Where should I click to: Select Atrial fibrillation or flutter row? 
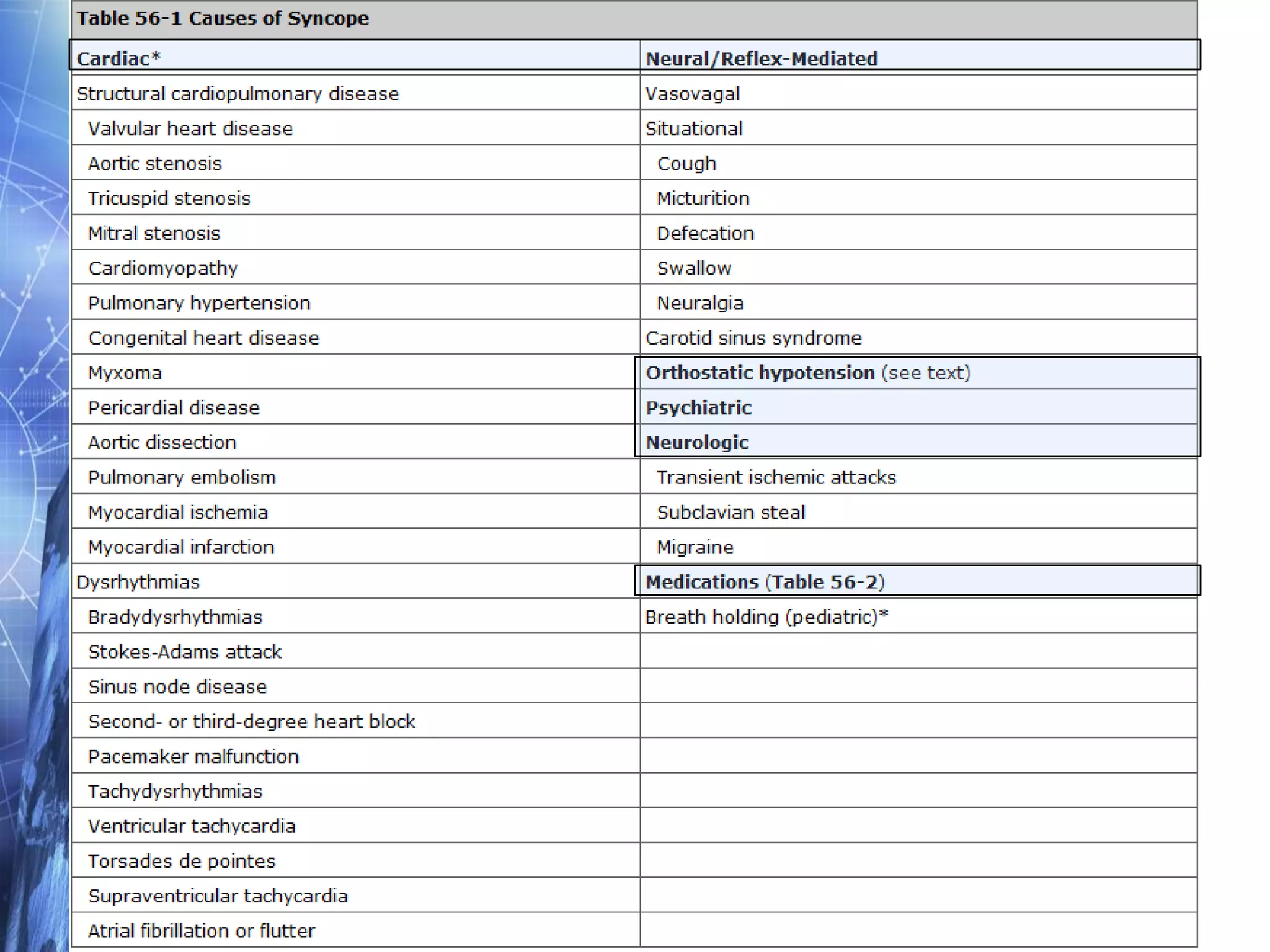(x=201, y=931)
